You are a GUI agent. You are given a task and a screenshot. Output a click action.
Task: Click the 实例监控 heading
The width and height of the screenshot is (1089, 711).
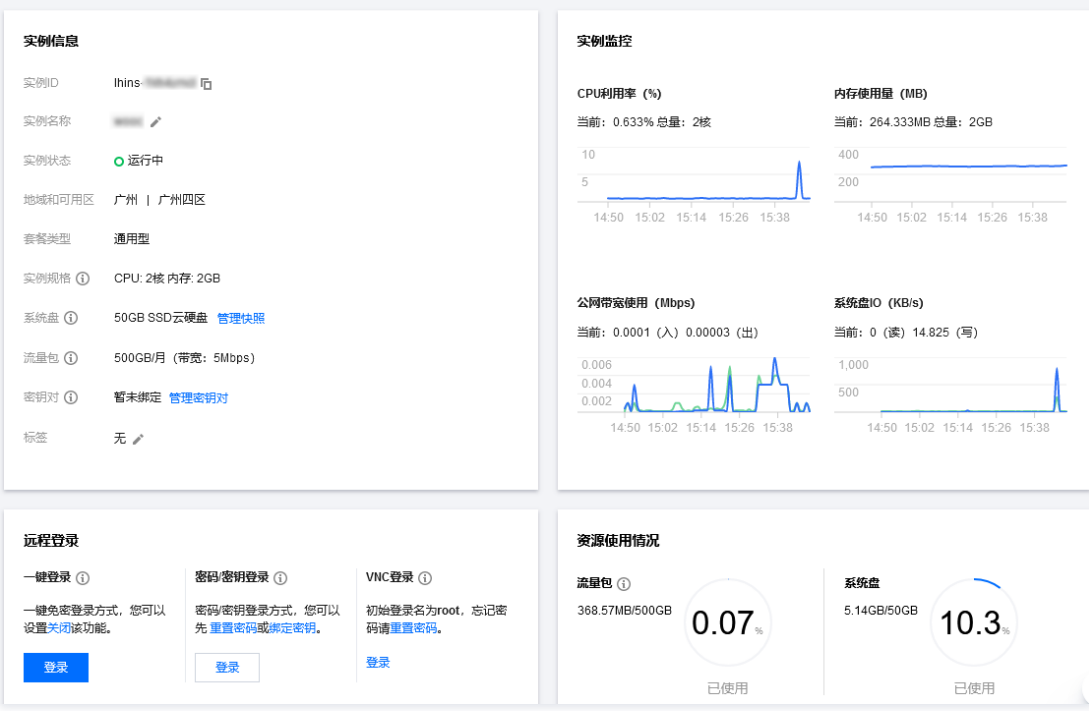click(604, 41)
